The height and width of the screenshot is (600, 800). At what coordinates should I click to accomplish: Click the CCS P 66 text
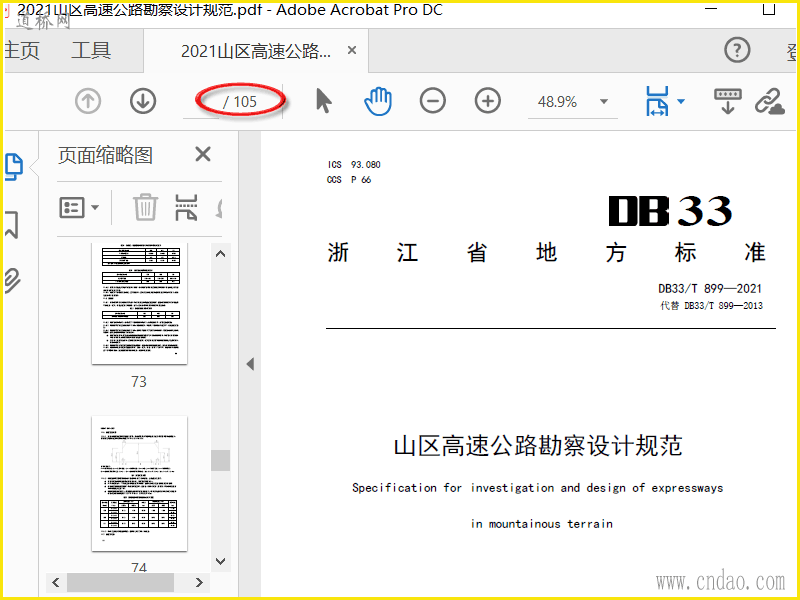click(x=349, y=180)
